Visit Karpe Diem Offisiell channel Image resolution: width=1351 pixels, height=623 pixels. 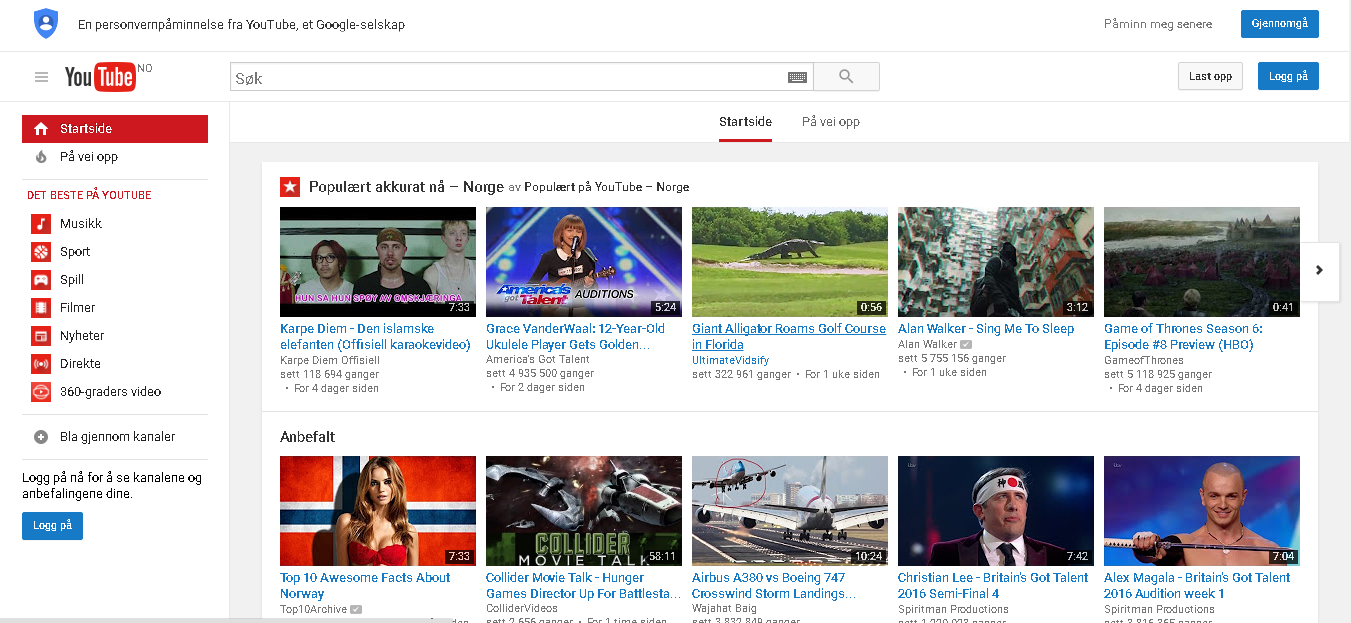pos(330,360)
